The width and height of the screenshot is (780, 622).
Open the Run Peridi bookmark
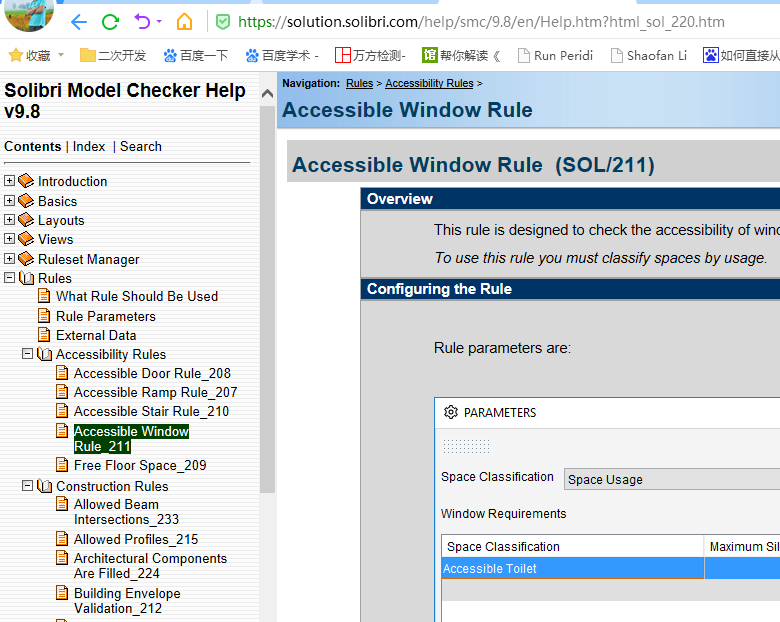(x=555, y=55)
